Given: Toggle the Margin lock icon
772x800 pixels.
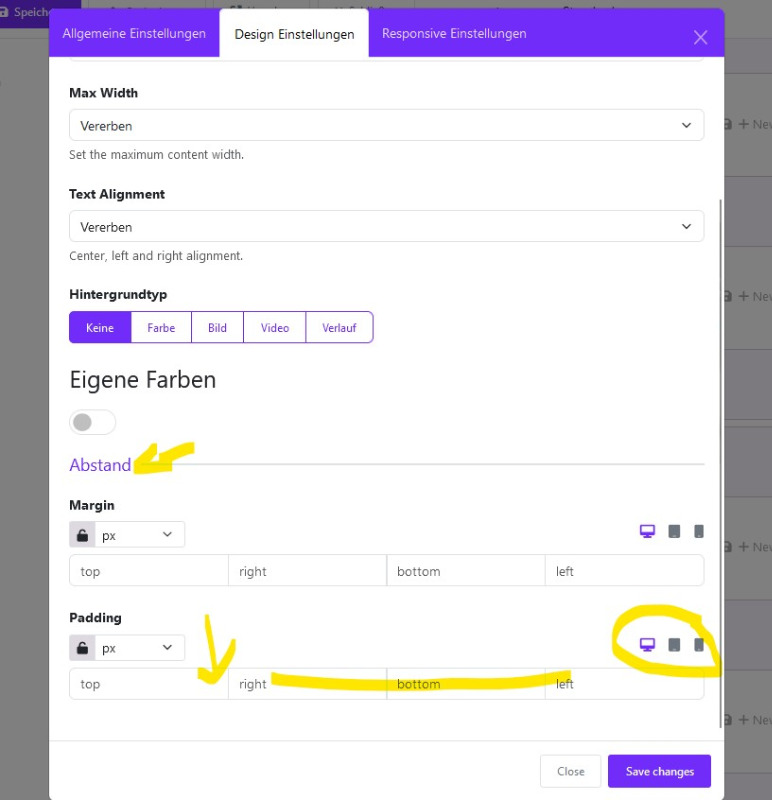Looking at the screenshot, I should coord(82,535).
